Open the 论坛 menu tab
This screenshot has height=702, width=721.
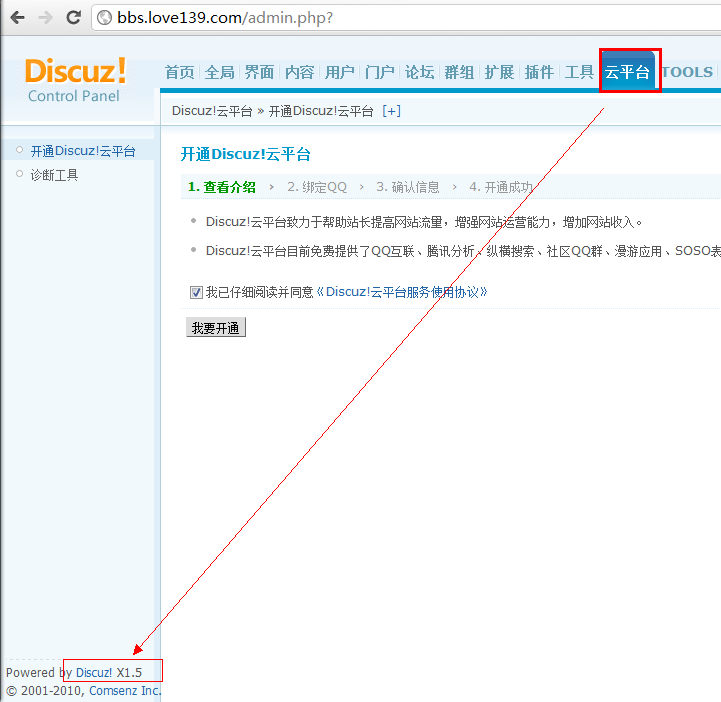pos(419,72)
